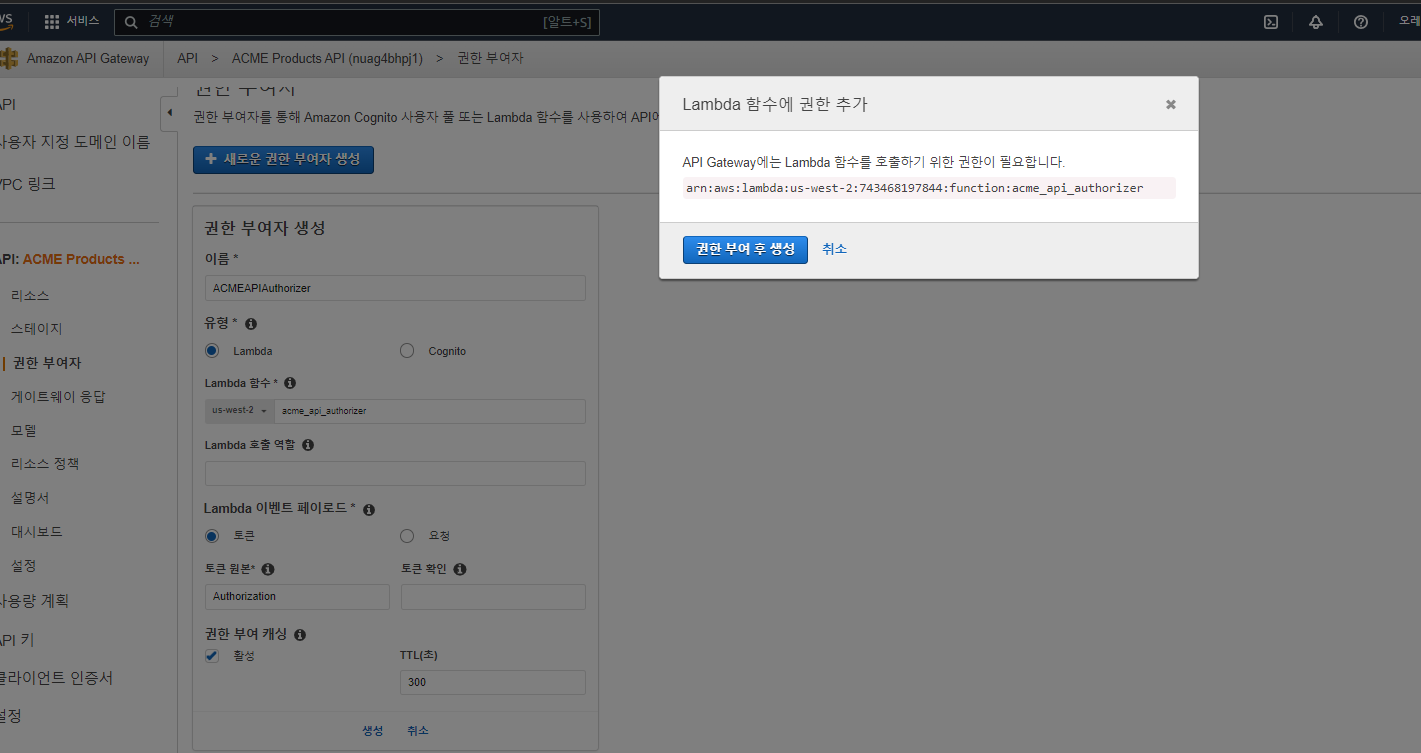Open the notifications bell icon
Viewport: 1421px width, 753px height.
(1316, 22)
